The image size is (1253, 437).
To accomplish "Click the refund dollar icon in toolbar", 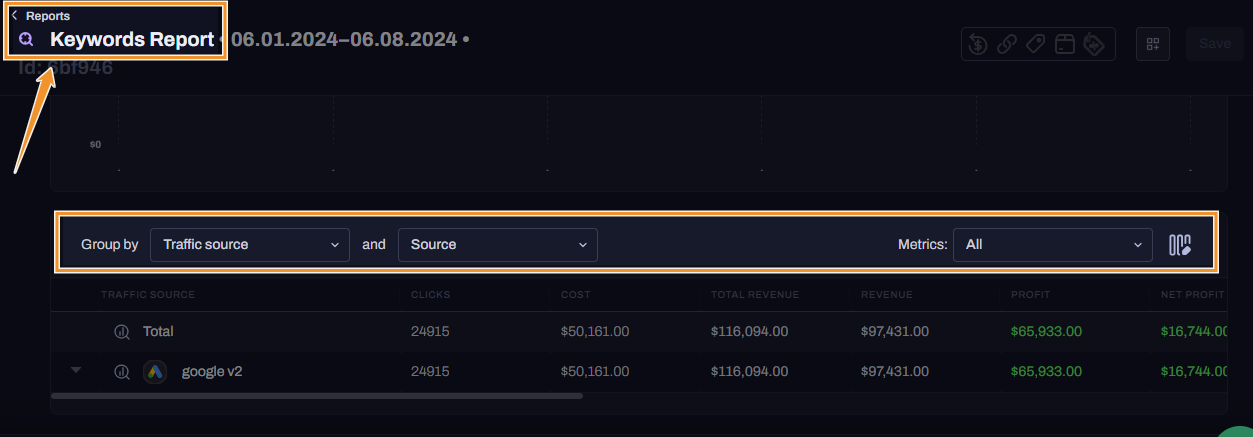I will (x=978, y=44).
